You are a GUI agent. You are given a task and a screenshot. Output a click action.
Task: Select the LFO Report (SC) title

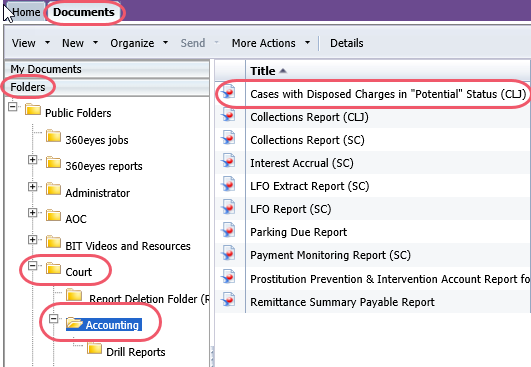pos(291,209)
